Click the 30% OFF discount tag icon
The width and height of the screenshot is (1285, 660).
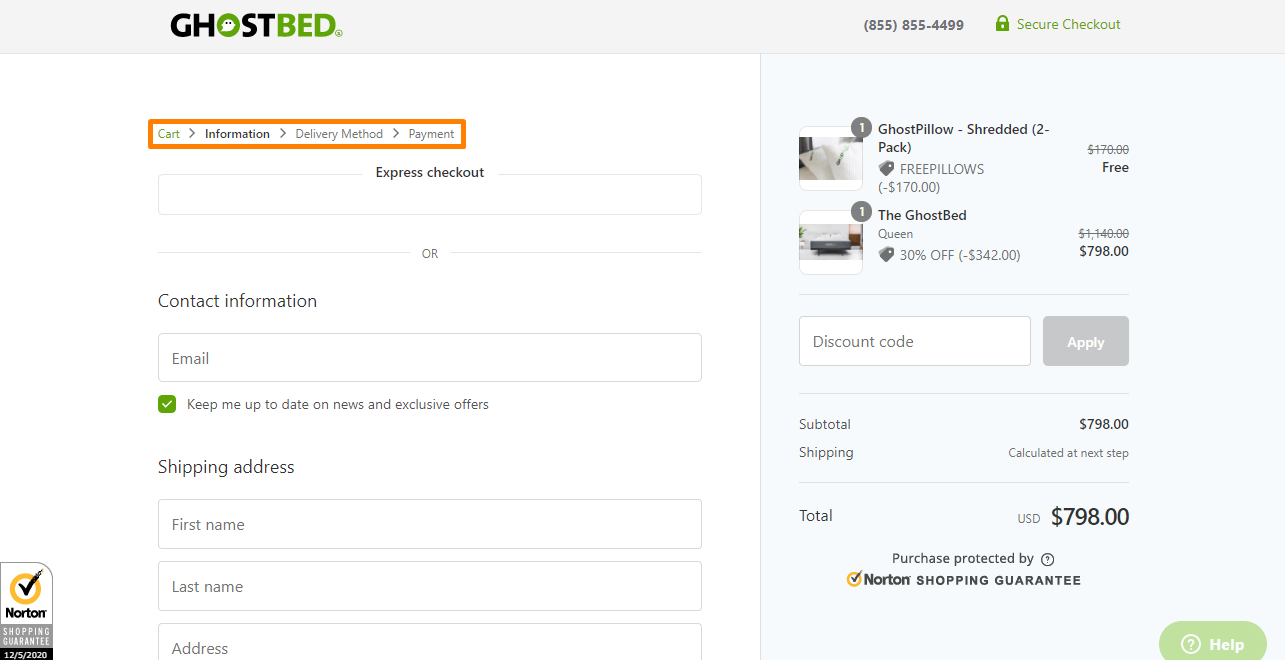click(x=886, y=255)
